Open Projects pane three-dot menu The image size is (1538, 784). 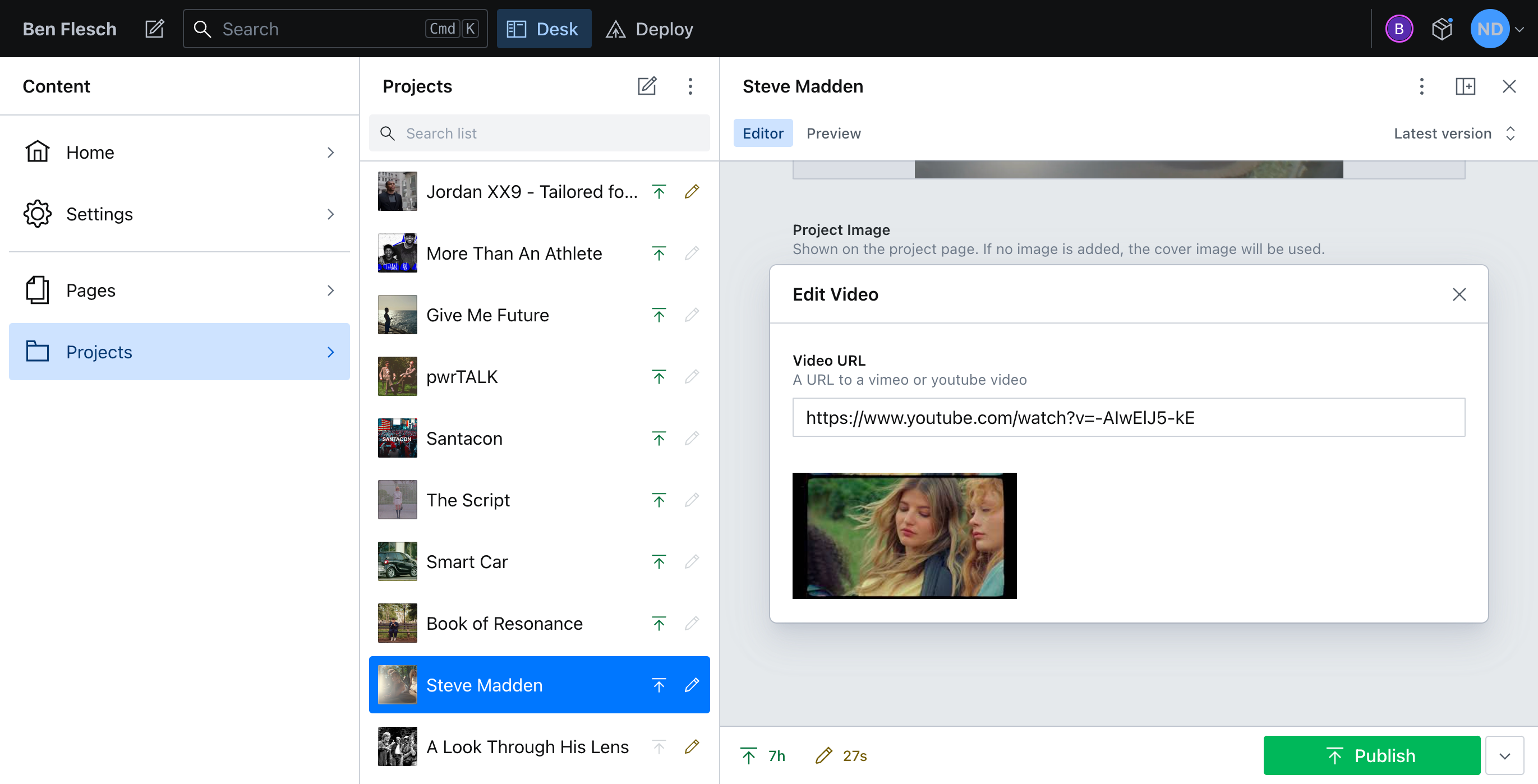tap(690, 86)
